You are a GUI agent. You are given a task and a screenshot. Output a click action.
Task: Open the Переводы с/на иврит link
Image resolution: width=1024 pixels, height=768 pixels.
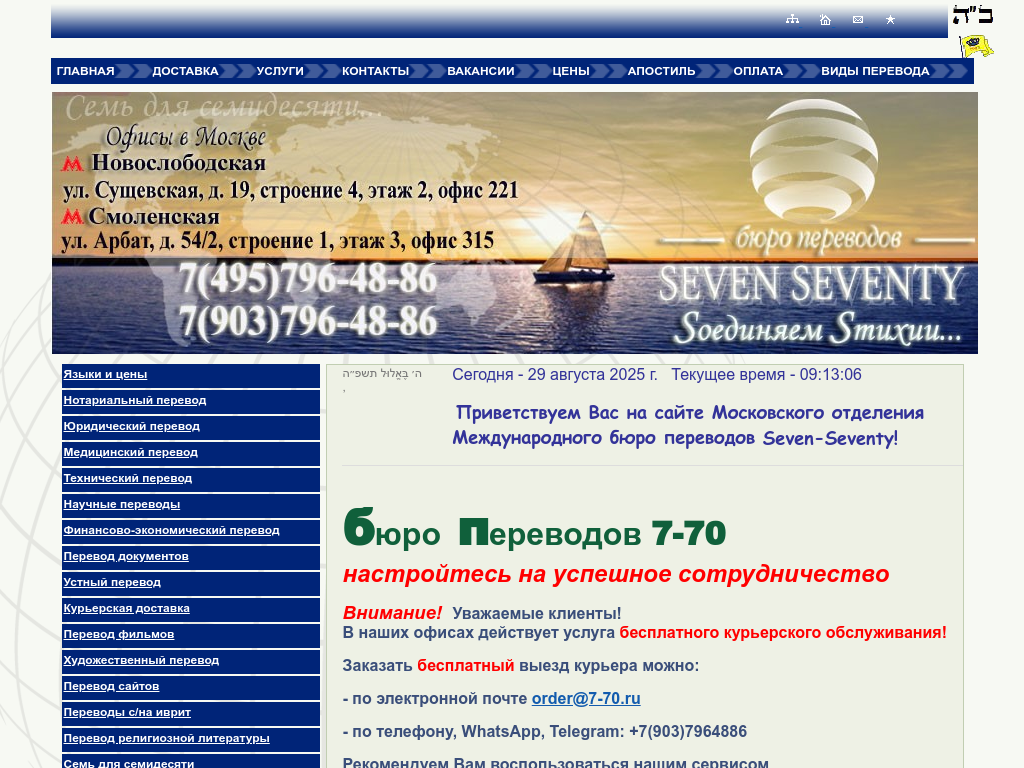click(127, 713)
